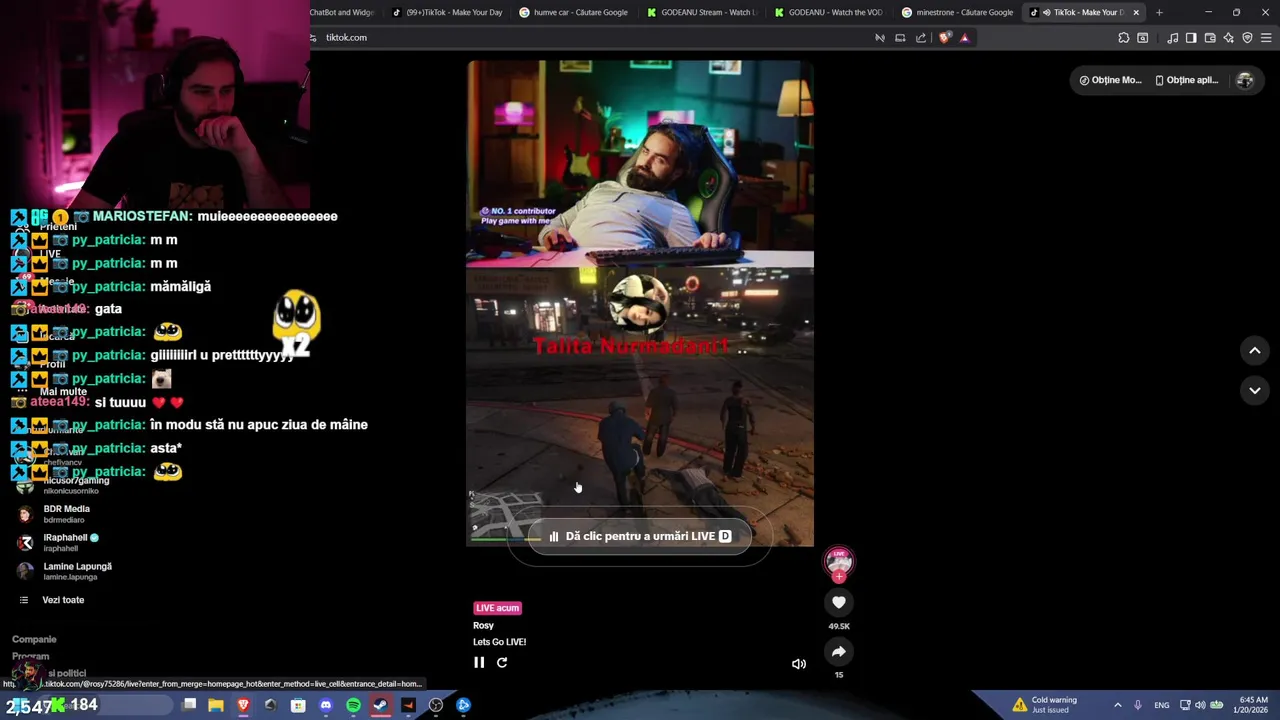Click the microphone tray icon
The height and width of the screenshot is (720, 1280).
pyautogui.click(x=1138, y=705)
